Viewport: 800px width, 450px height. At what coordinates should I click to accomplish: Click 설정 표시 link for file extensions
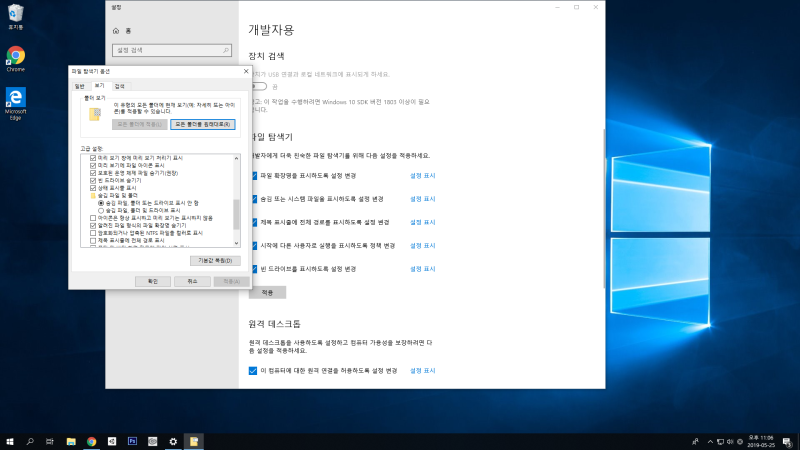[x=422, y=176]
